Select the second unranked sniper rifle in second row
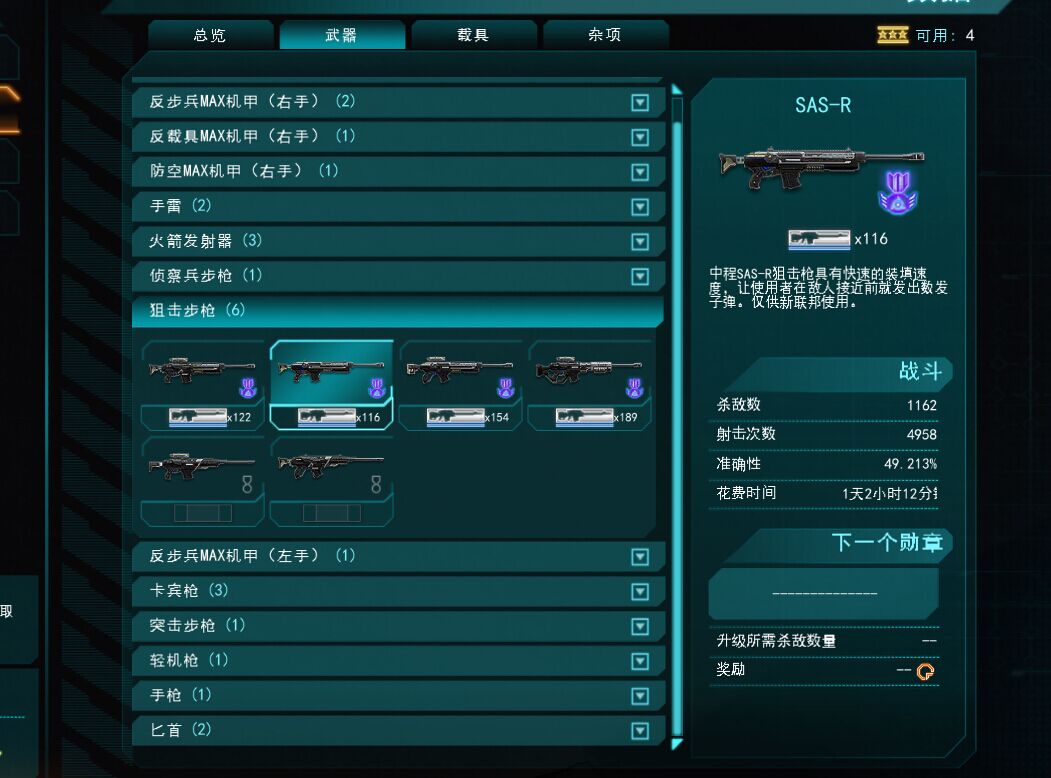The width and height of the screenshot is (1051, 778). [331, 481]
